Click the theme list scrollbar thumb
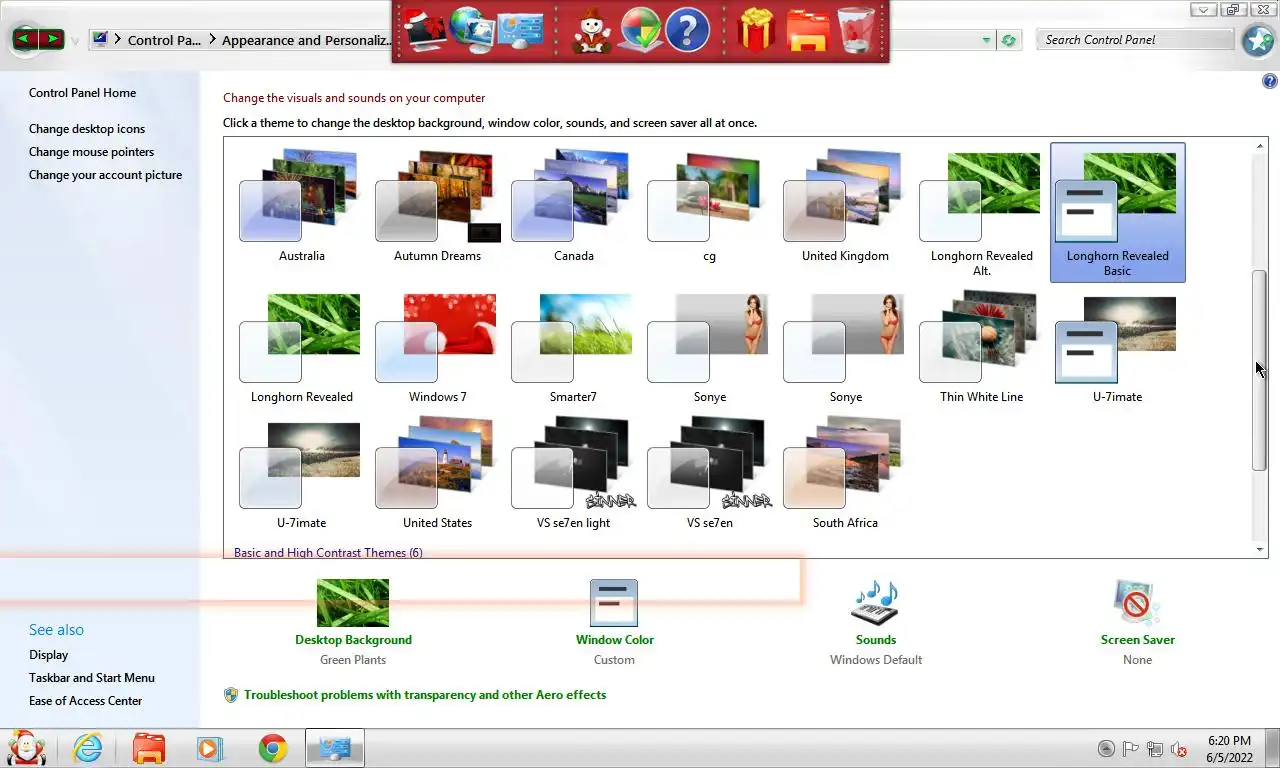This screenshot has width=1280, height=768. [1260, 370]
